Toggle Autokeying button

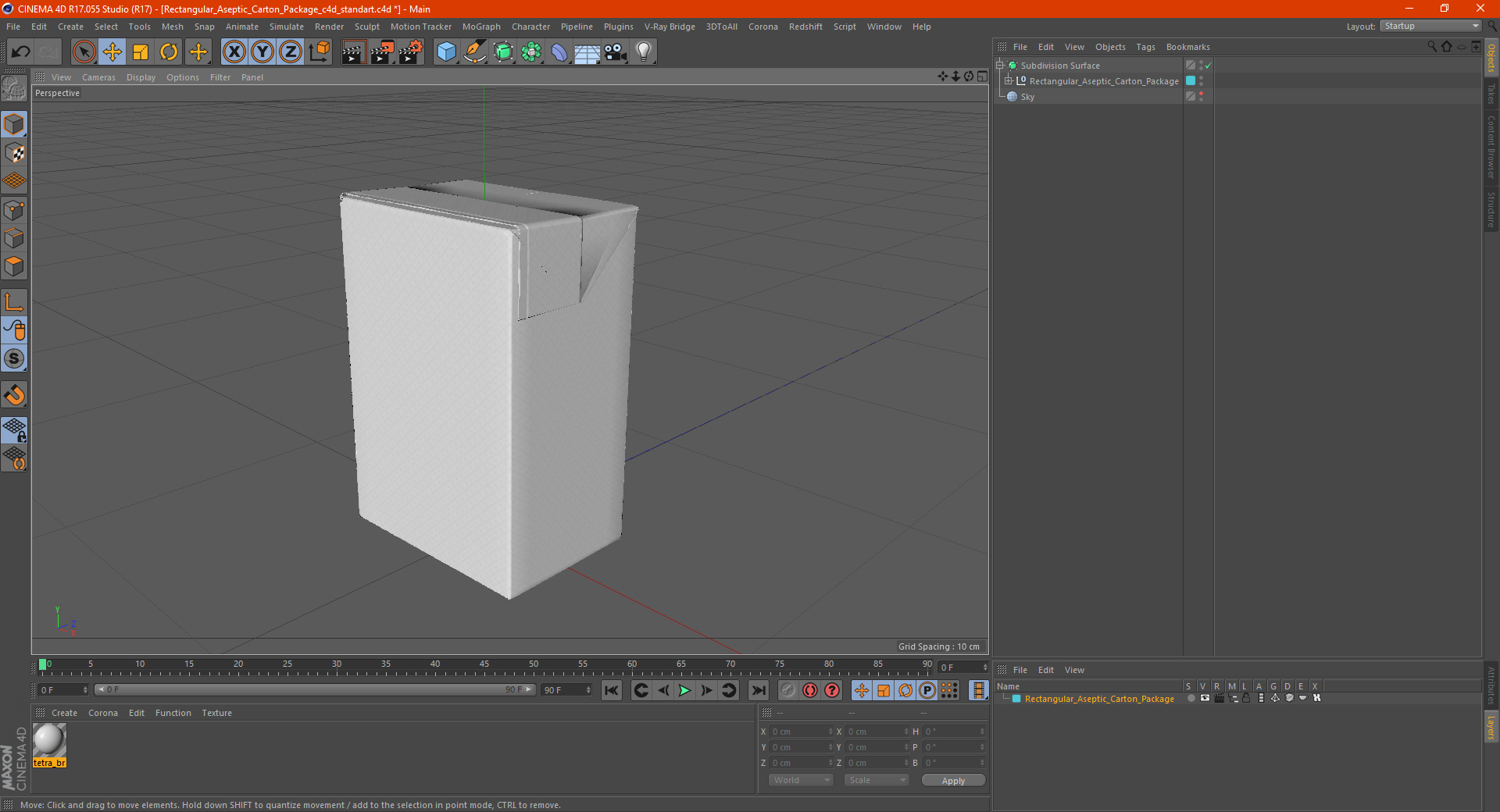(x=810, y=690)
